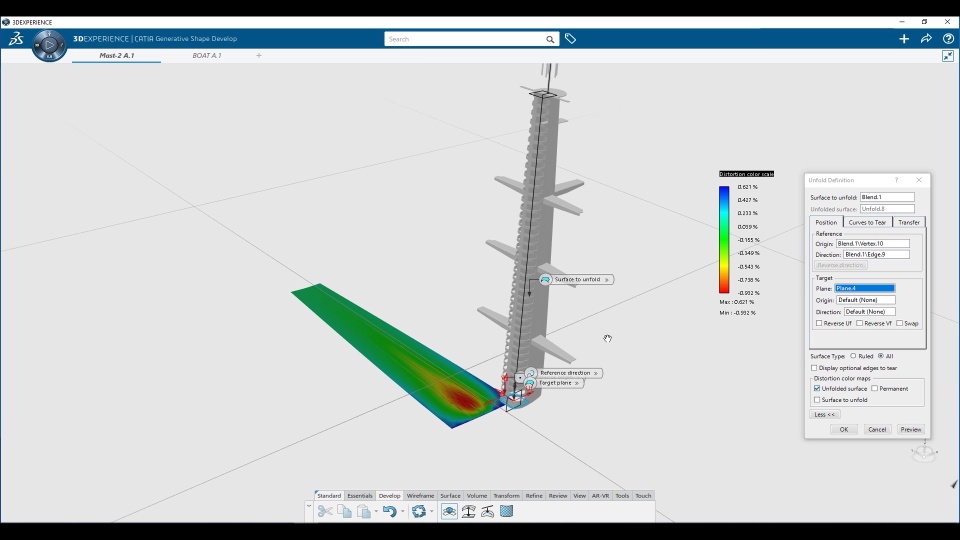Enable the Reverse Uf checkbox
Viewport: 960px width, 540px height.
tap(819, 323)
